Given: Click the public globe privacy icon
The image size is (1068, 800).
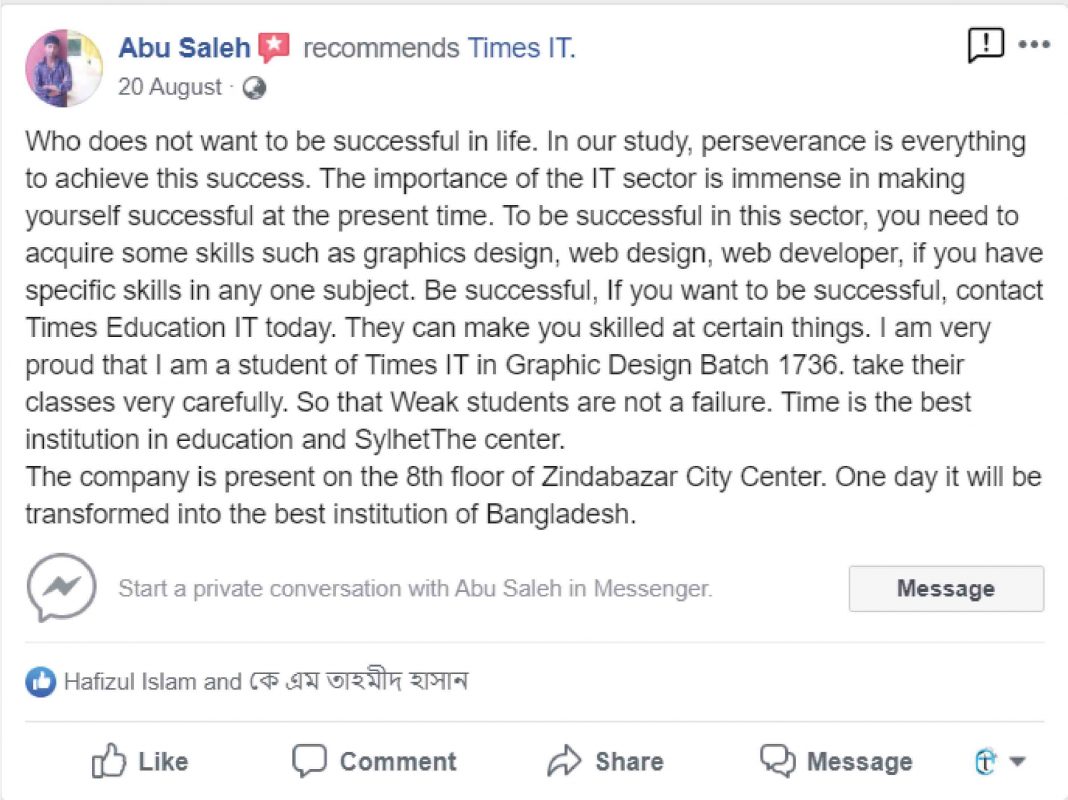Looking at the screenshot, I should [x=255, y=88].
